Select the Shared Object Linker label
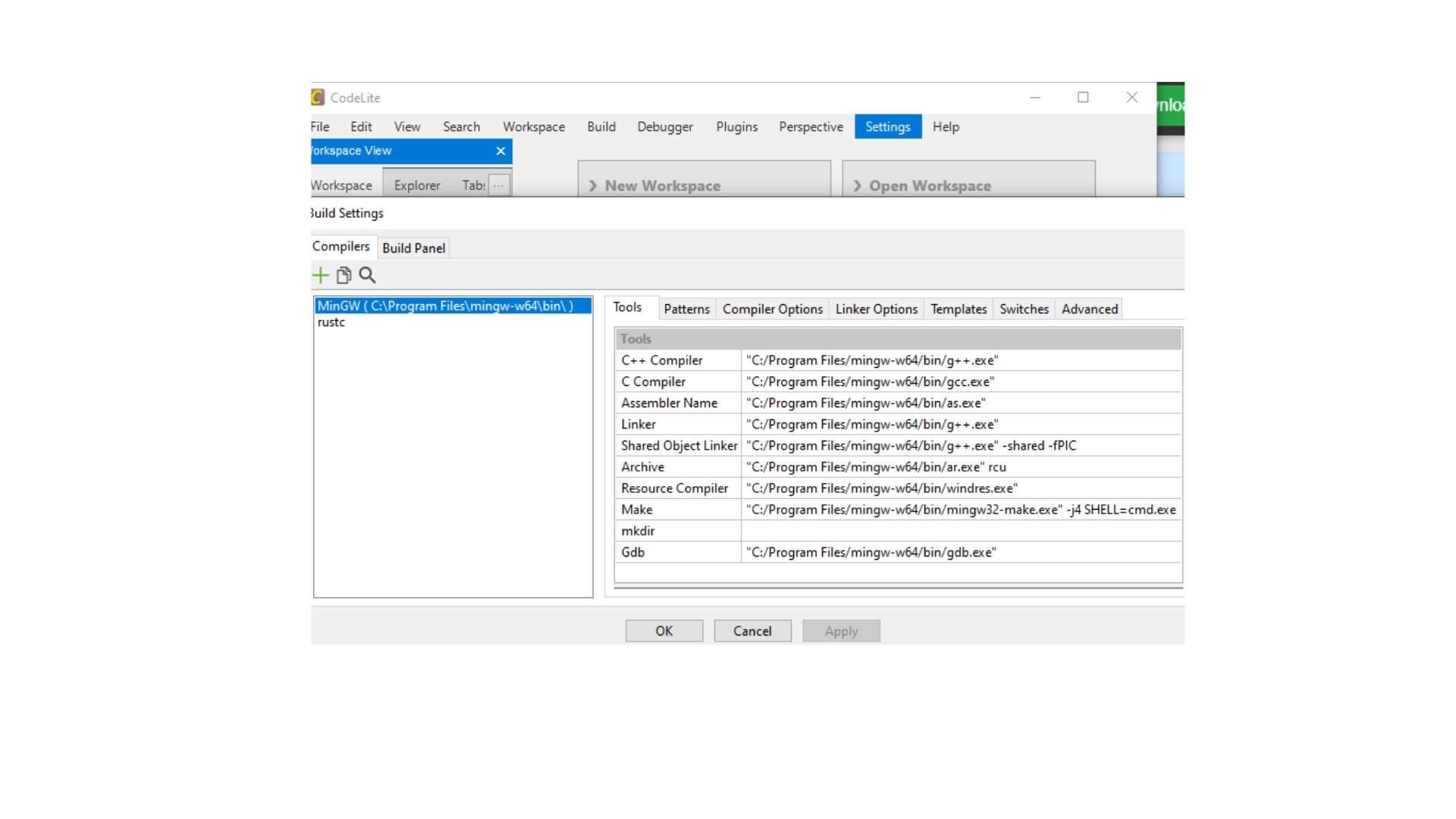This screenshot has height=819, width=1456. point(678,445)
